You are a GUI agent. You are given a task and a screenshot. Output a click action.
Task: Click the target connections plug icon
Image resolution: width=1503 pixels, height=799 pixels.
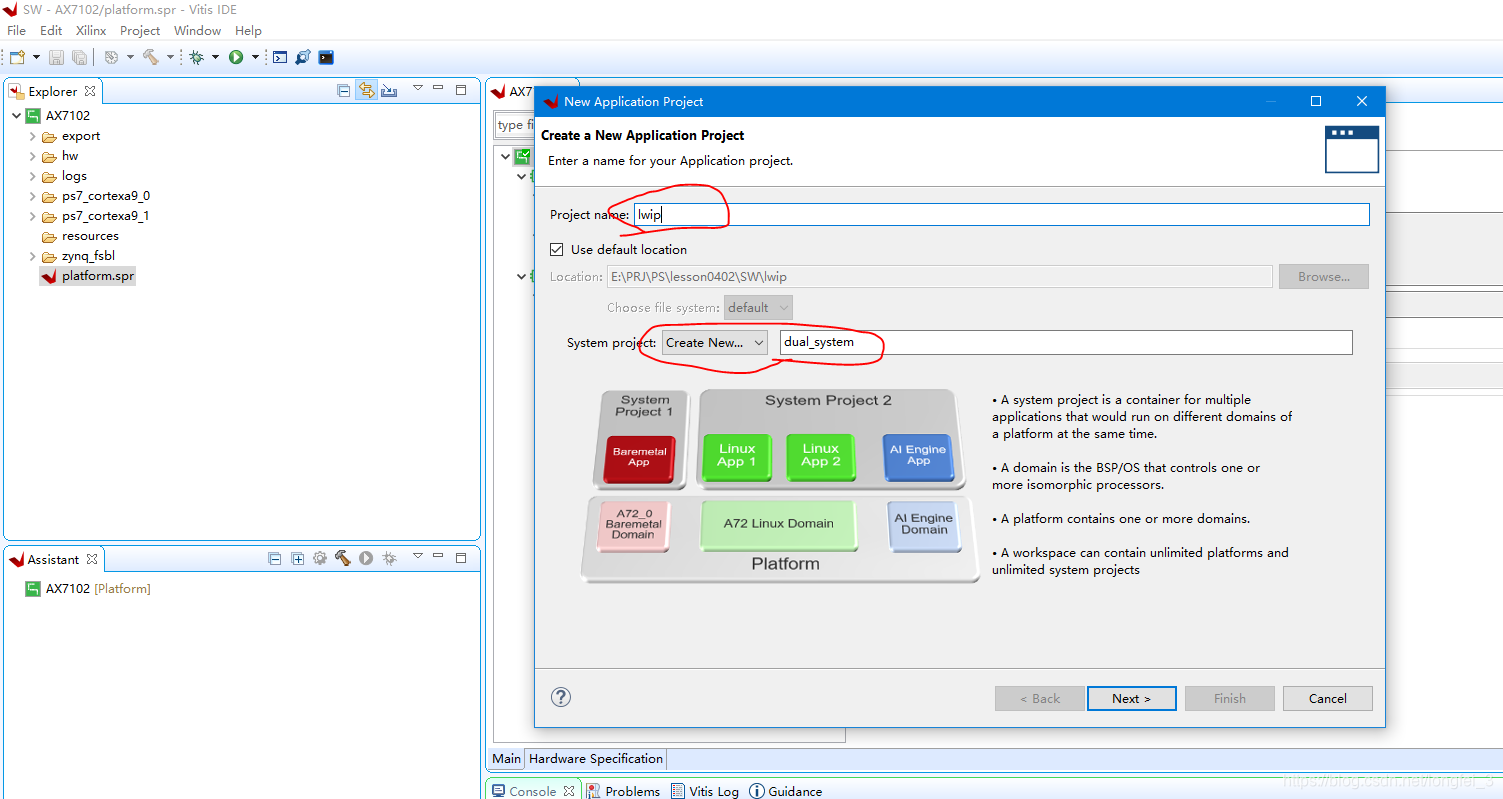tap(303, 58)
